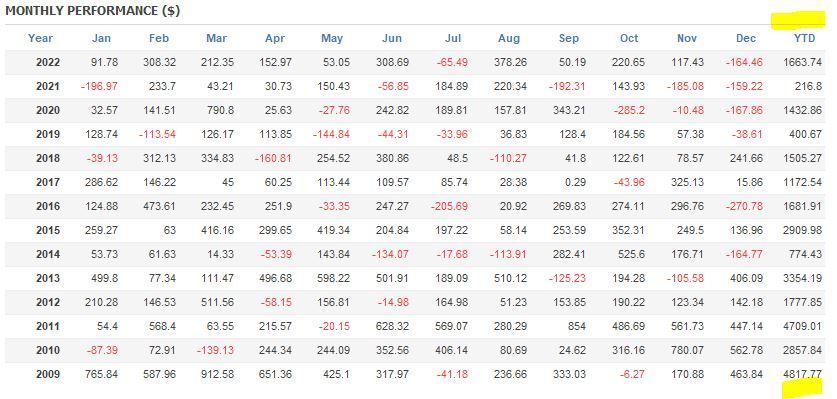Viewport: 837px width, 399px height.
Task: Click the 2020 Mar value 790.8
Action: (220, 110)
